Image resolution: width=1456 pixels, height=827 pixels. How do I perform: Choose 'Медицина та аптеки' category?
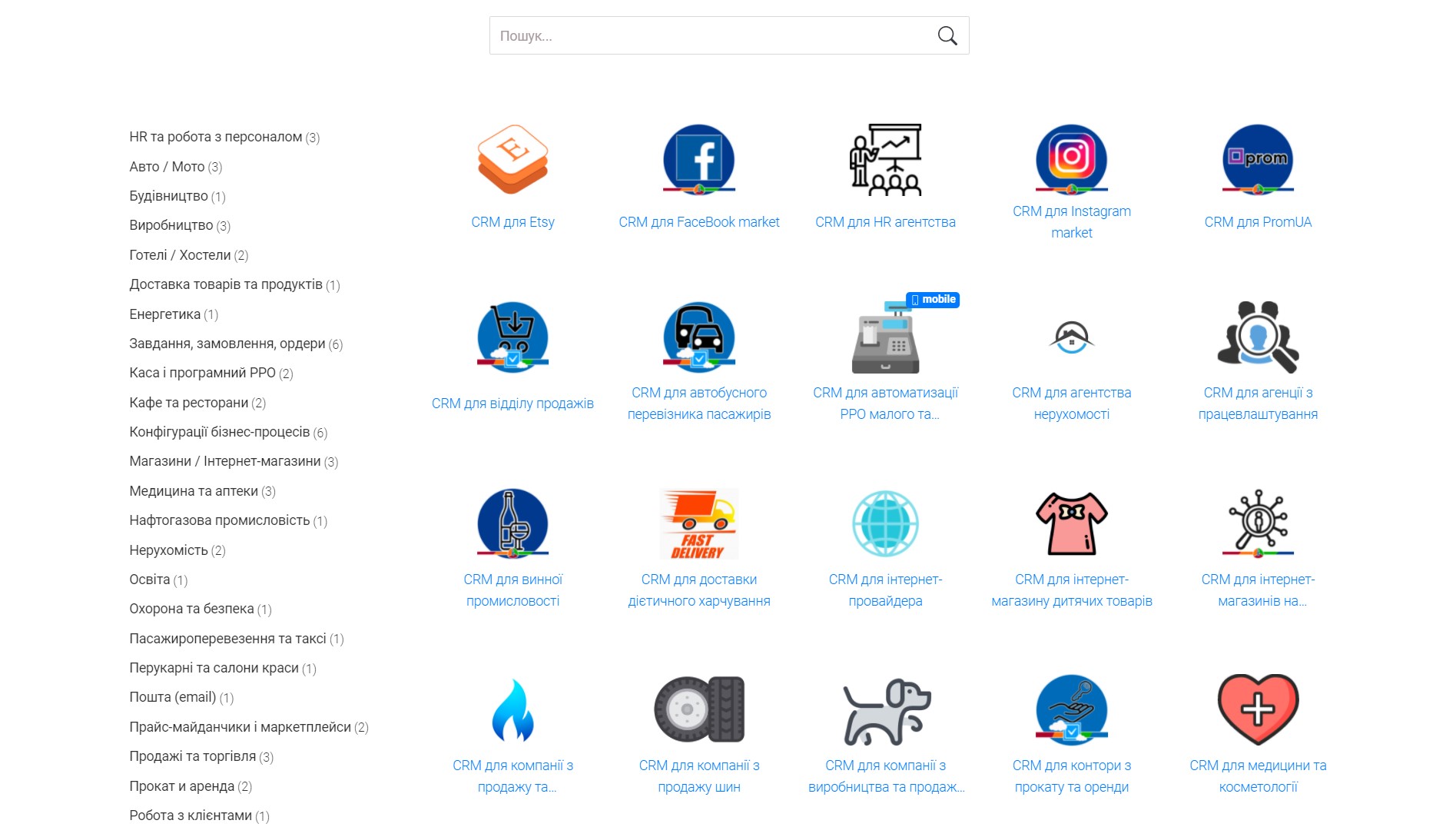pyautogui.click(x=194, y=491)
